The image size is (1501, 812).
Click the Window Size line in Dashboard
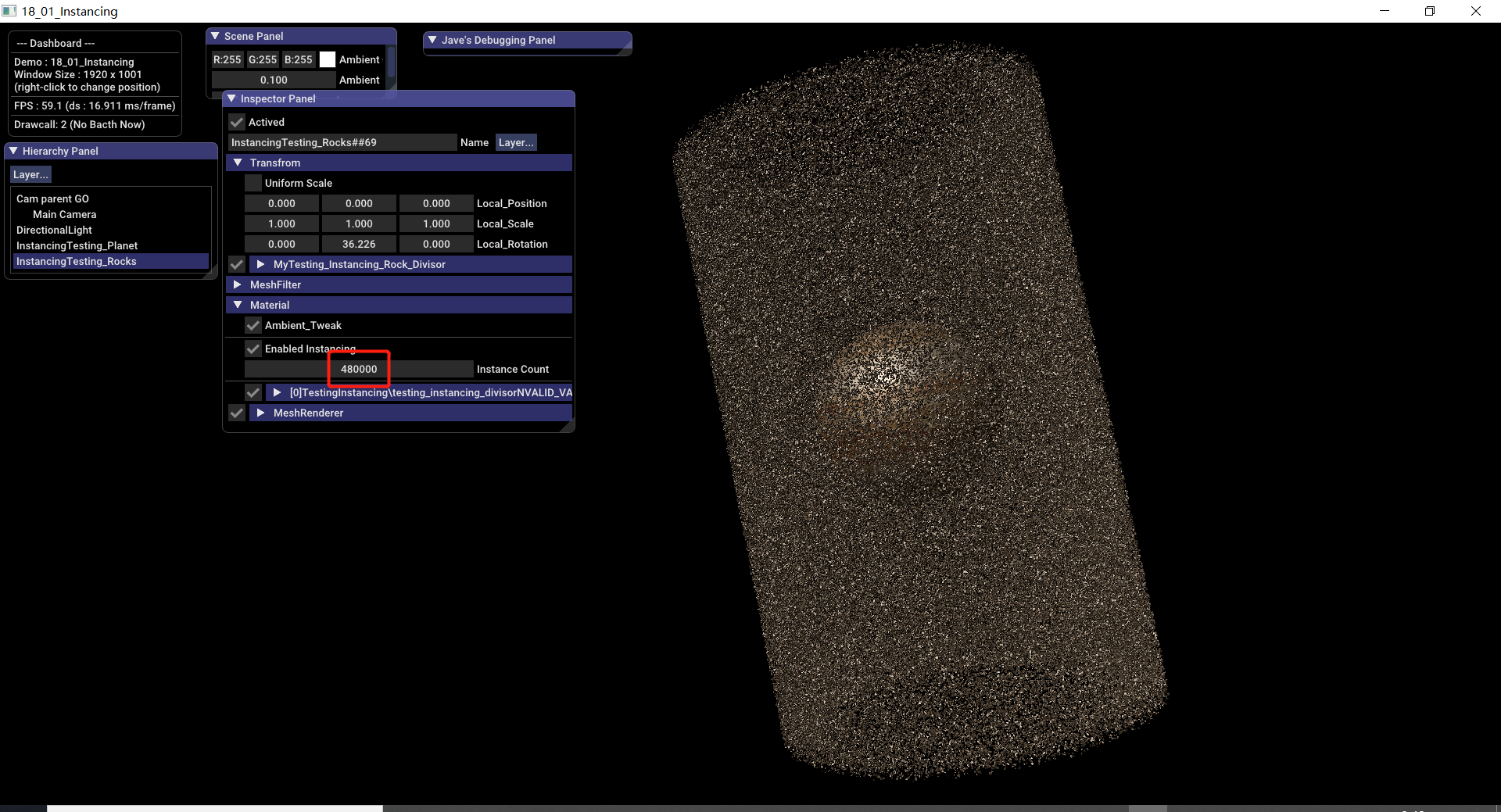pos(77,74)
